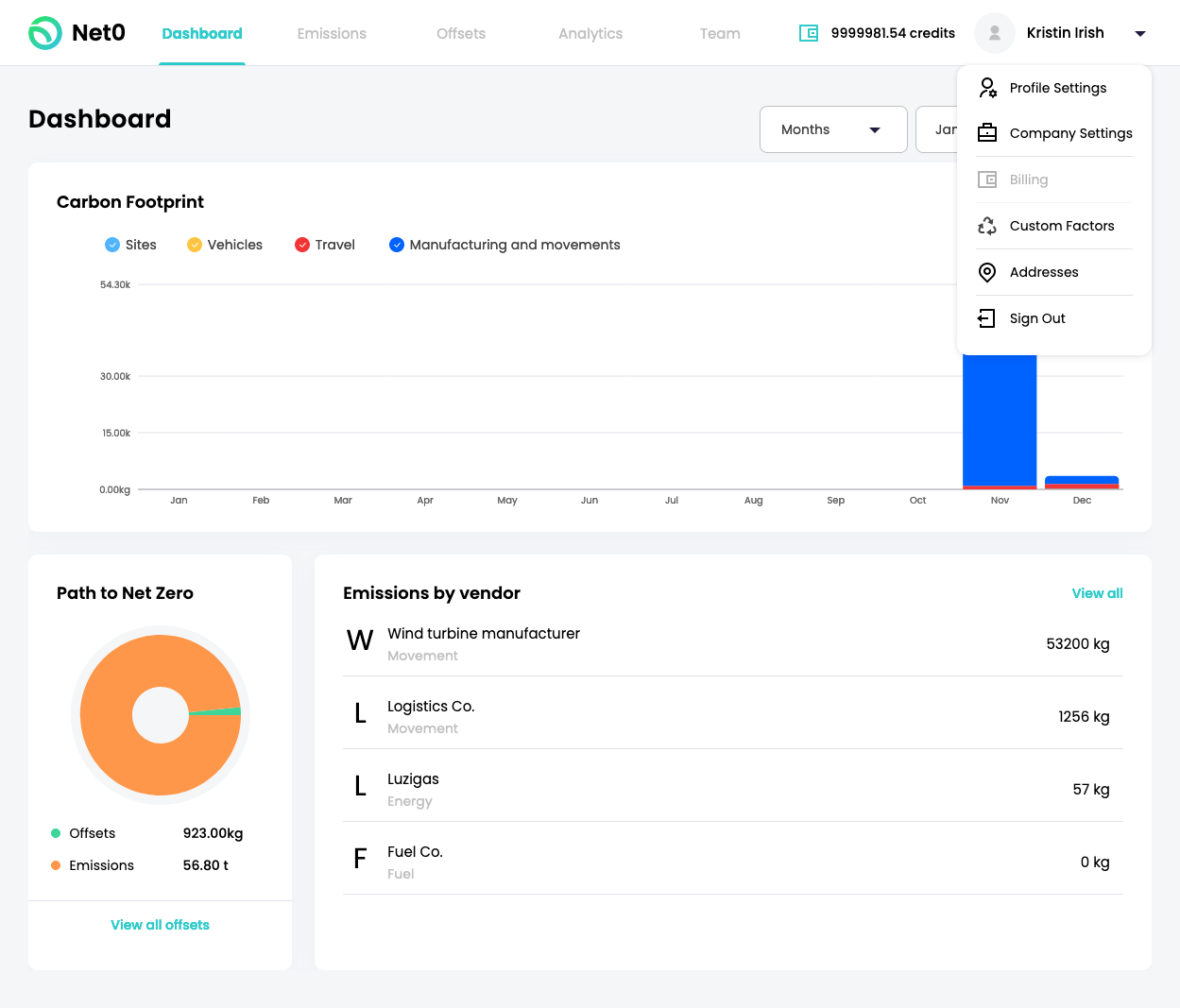Click the blue November bar in chart
This screenshot has height=1008, width=1180.
(x=1000, y=420)
